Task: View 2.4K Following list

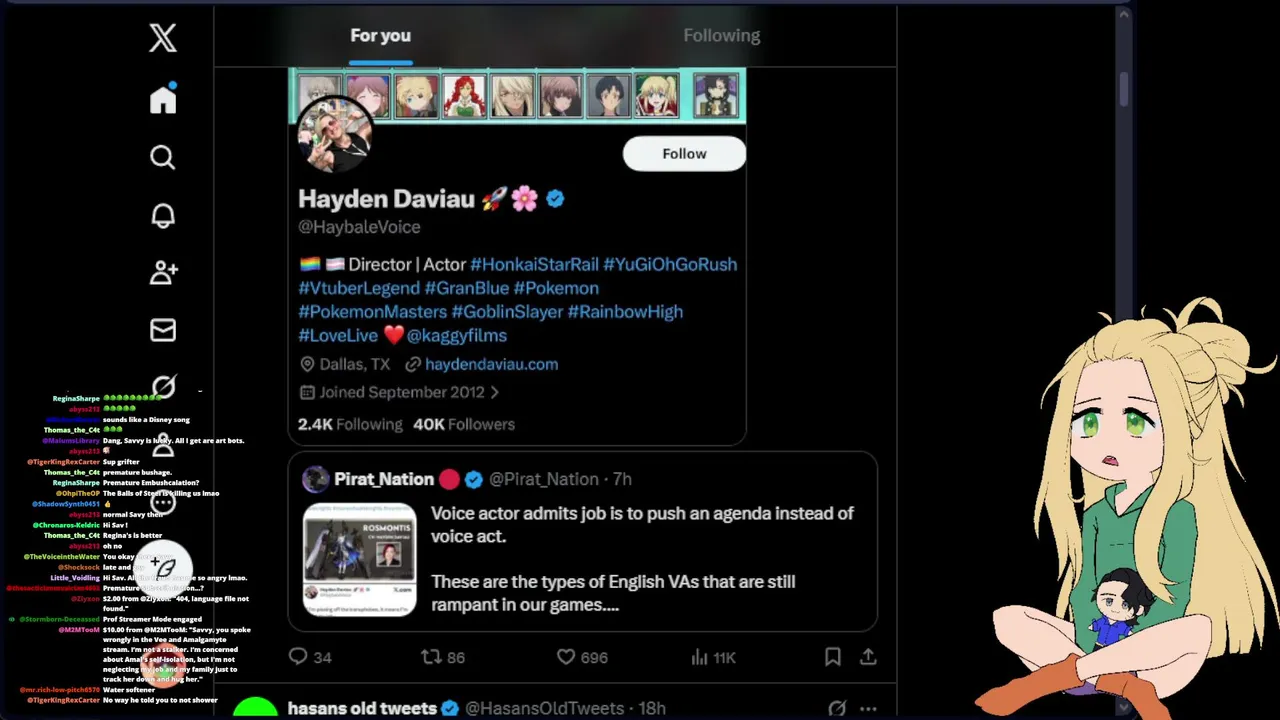Action: tap(350, 424)
